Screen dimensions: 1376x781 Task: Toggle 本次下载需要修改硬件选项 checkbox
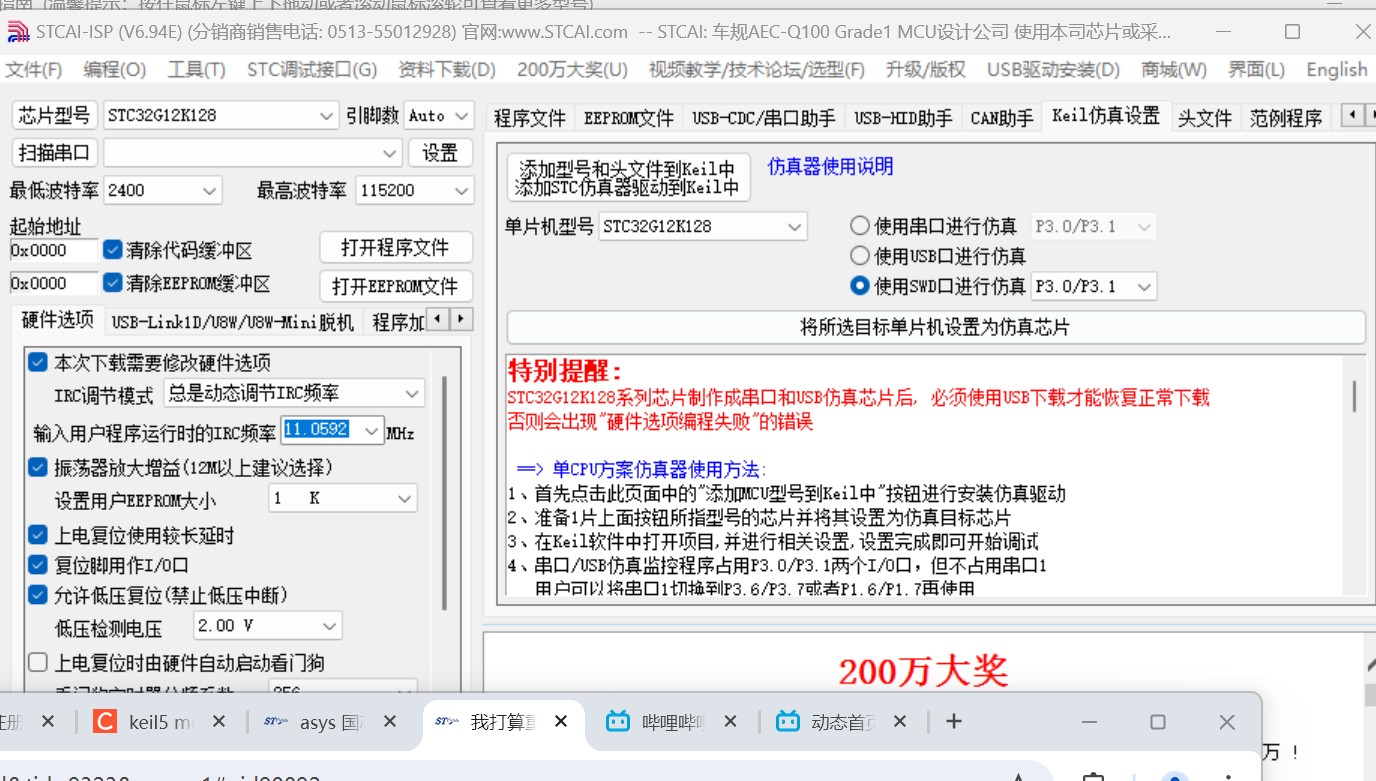tap(38, 362)
